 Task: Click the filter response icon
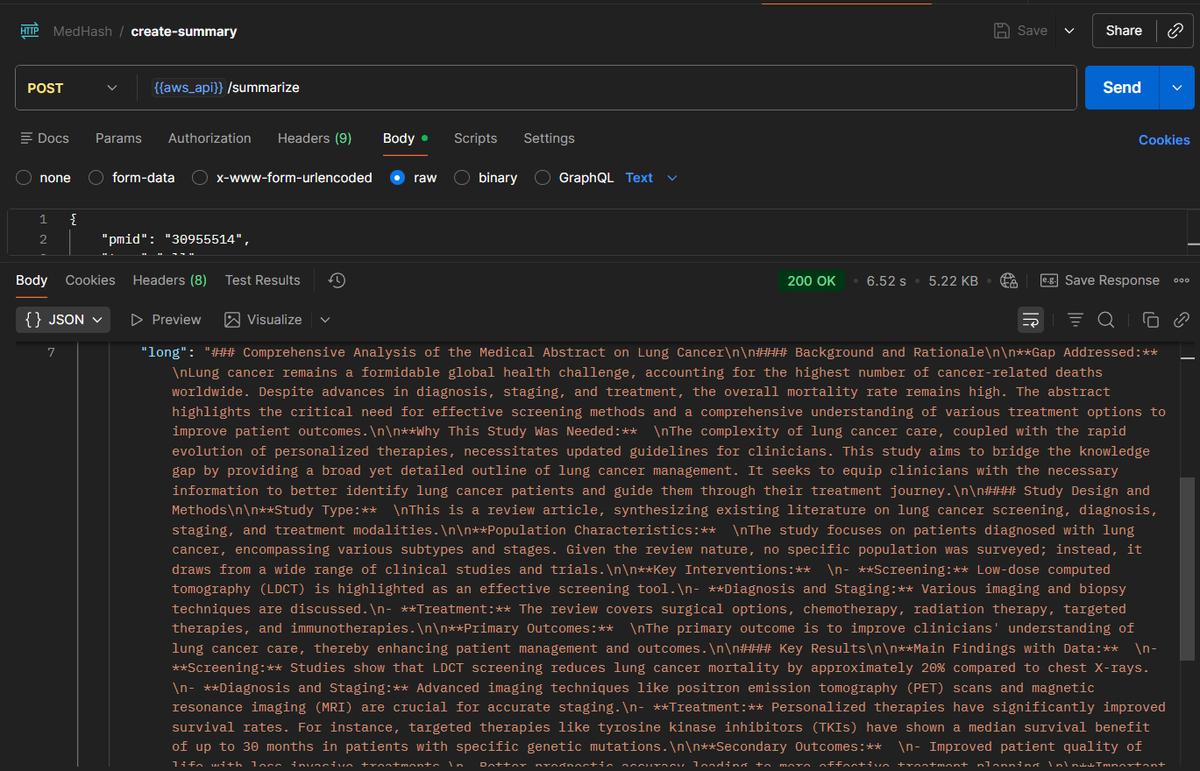pos(1076,320)
